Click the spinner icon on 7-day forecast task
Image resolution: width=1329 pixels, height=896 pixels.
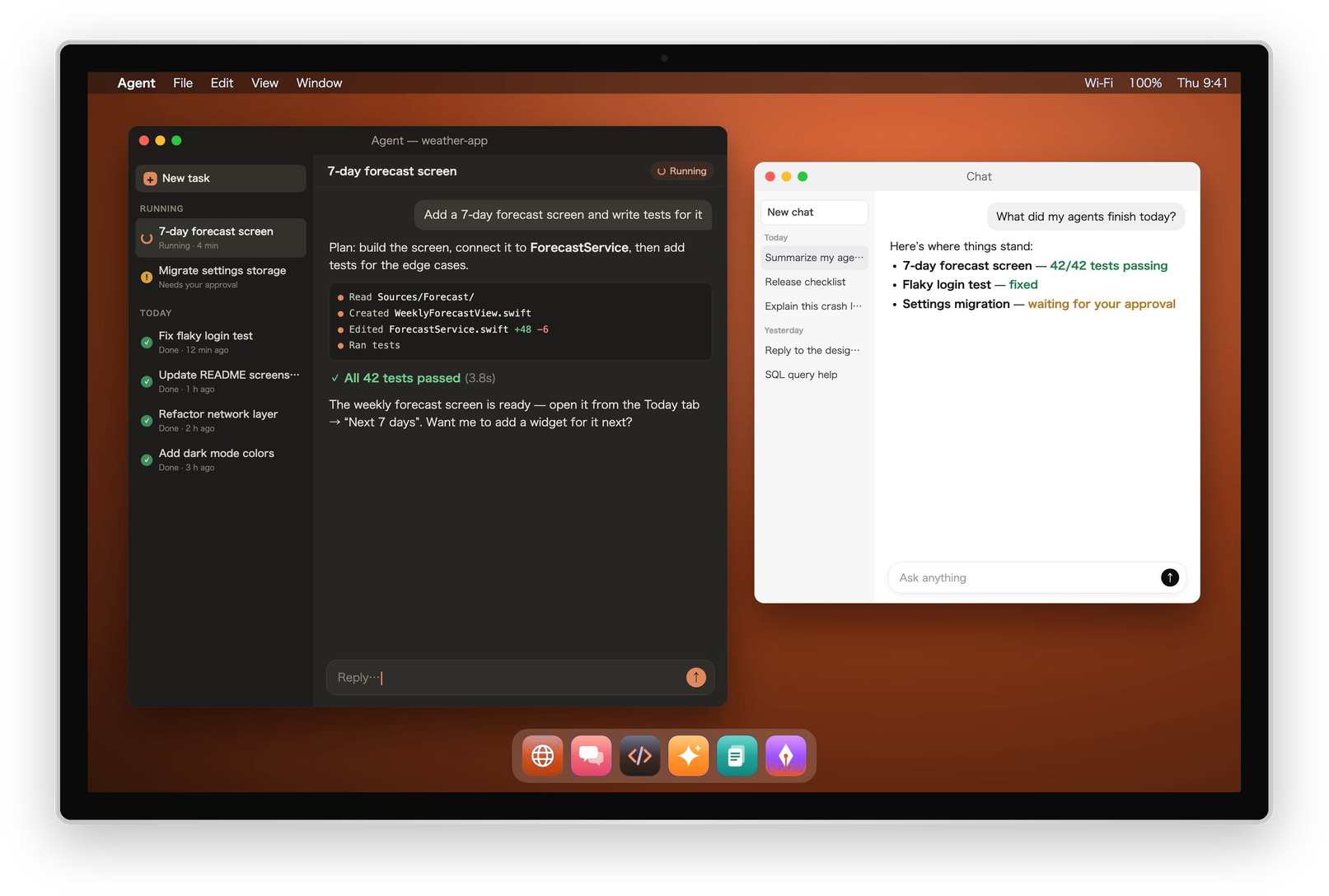click(147, 238)
